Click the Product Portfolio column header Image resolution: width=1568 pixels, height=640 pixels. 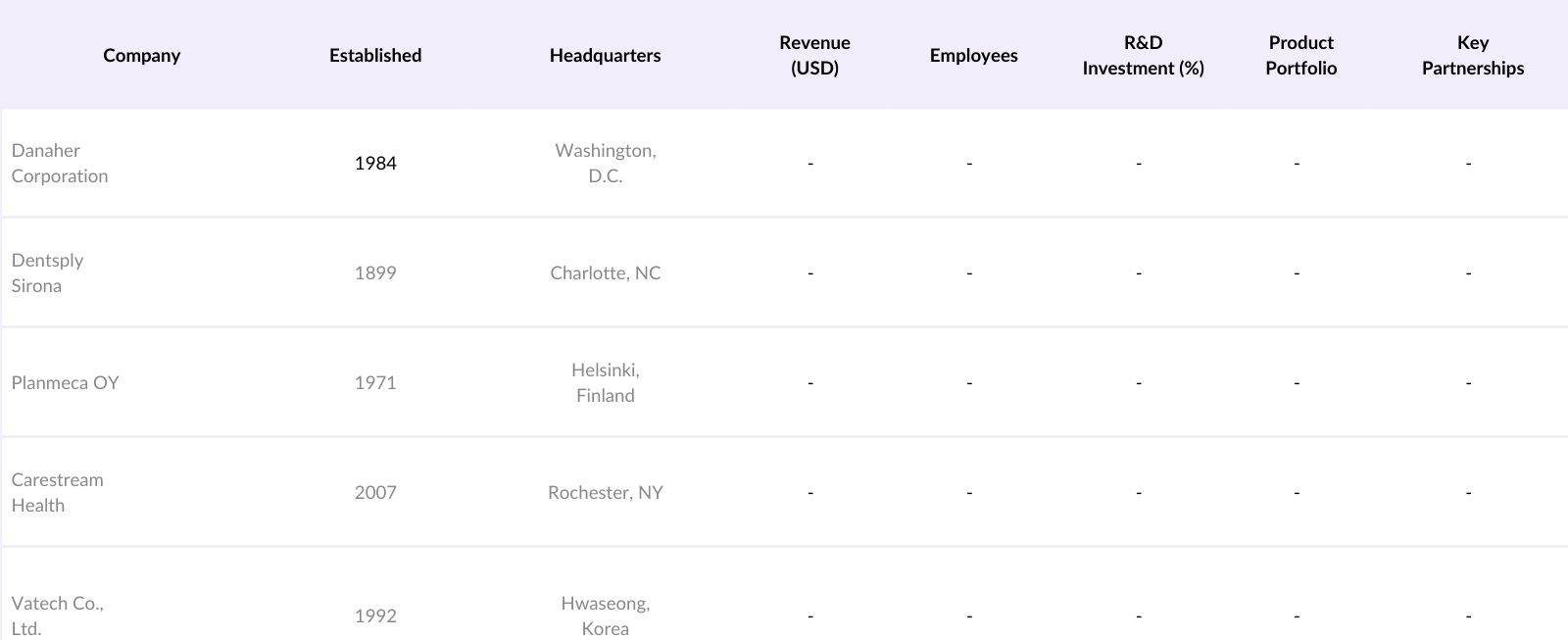pyautogui.click(x=1300, y=55)
